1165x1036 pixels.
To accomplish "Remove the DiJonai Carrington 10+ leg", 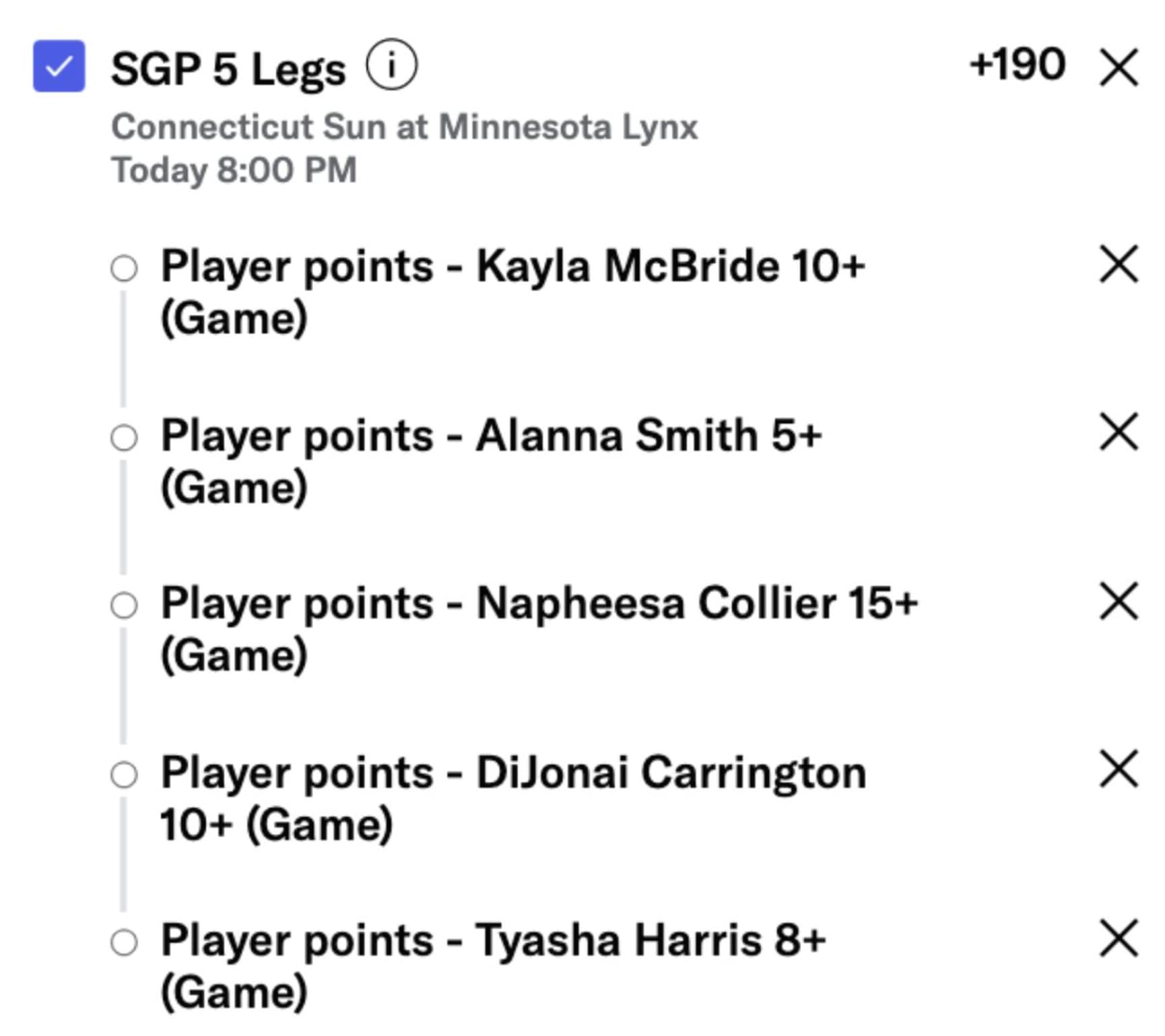I will [1119, 769].
